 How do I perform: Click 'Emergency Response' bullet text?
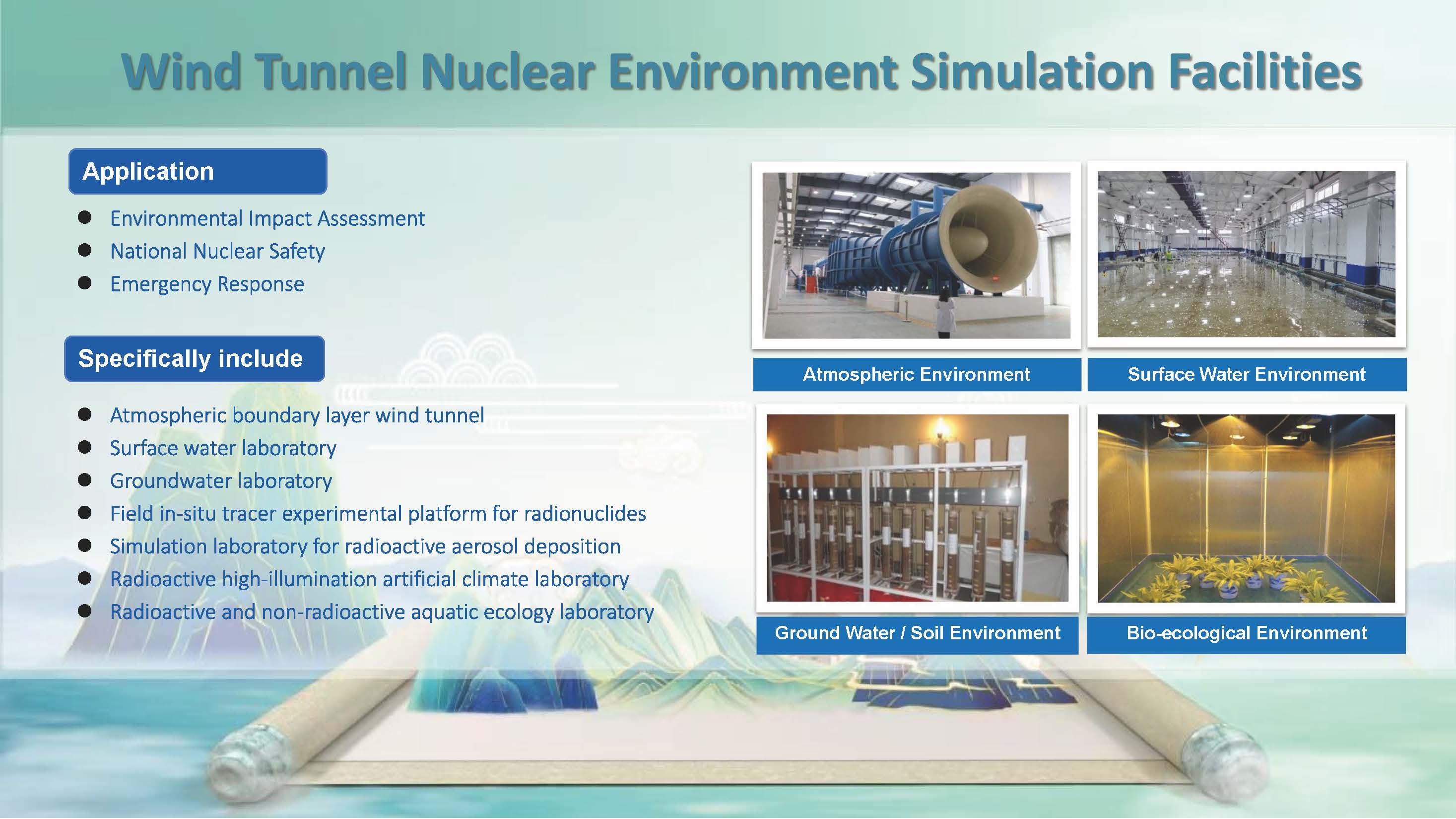207,284
